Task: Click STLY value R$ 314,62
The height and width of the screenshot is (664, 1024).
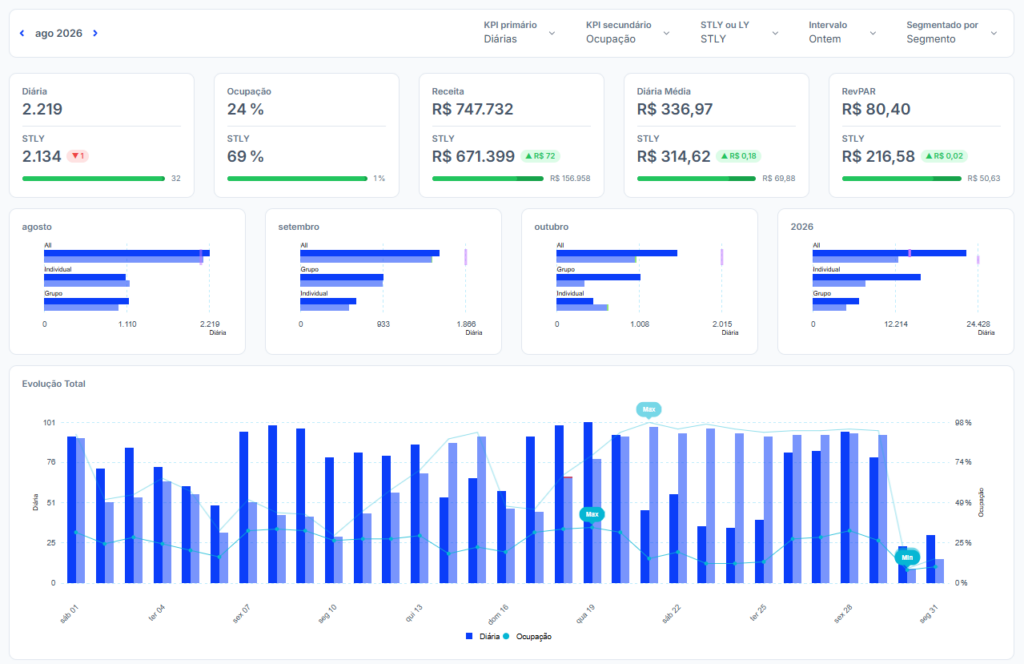Action: [x=674, y=157]
